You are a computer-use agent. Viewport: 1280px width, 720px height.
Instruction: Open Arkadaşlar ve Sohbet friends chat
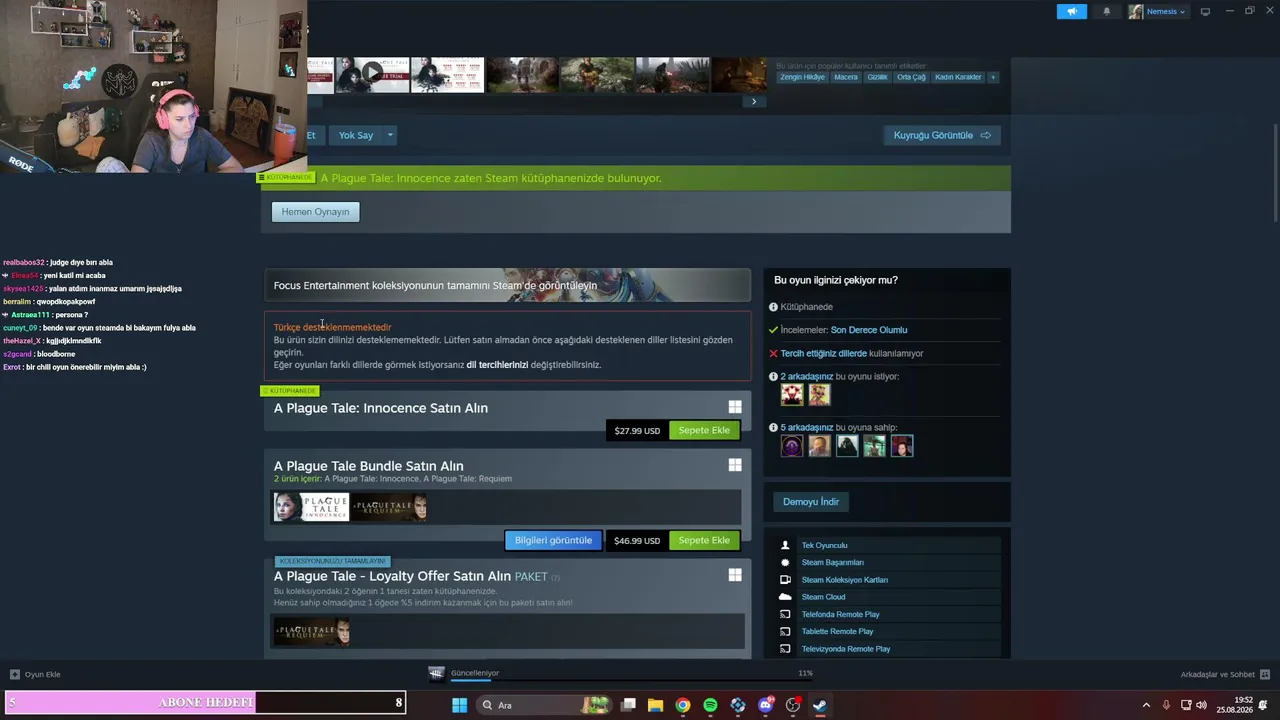[1225, 674]
